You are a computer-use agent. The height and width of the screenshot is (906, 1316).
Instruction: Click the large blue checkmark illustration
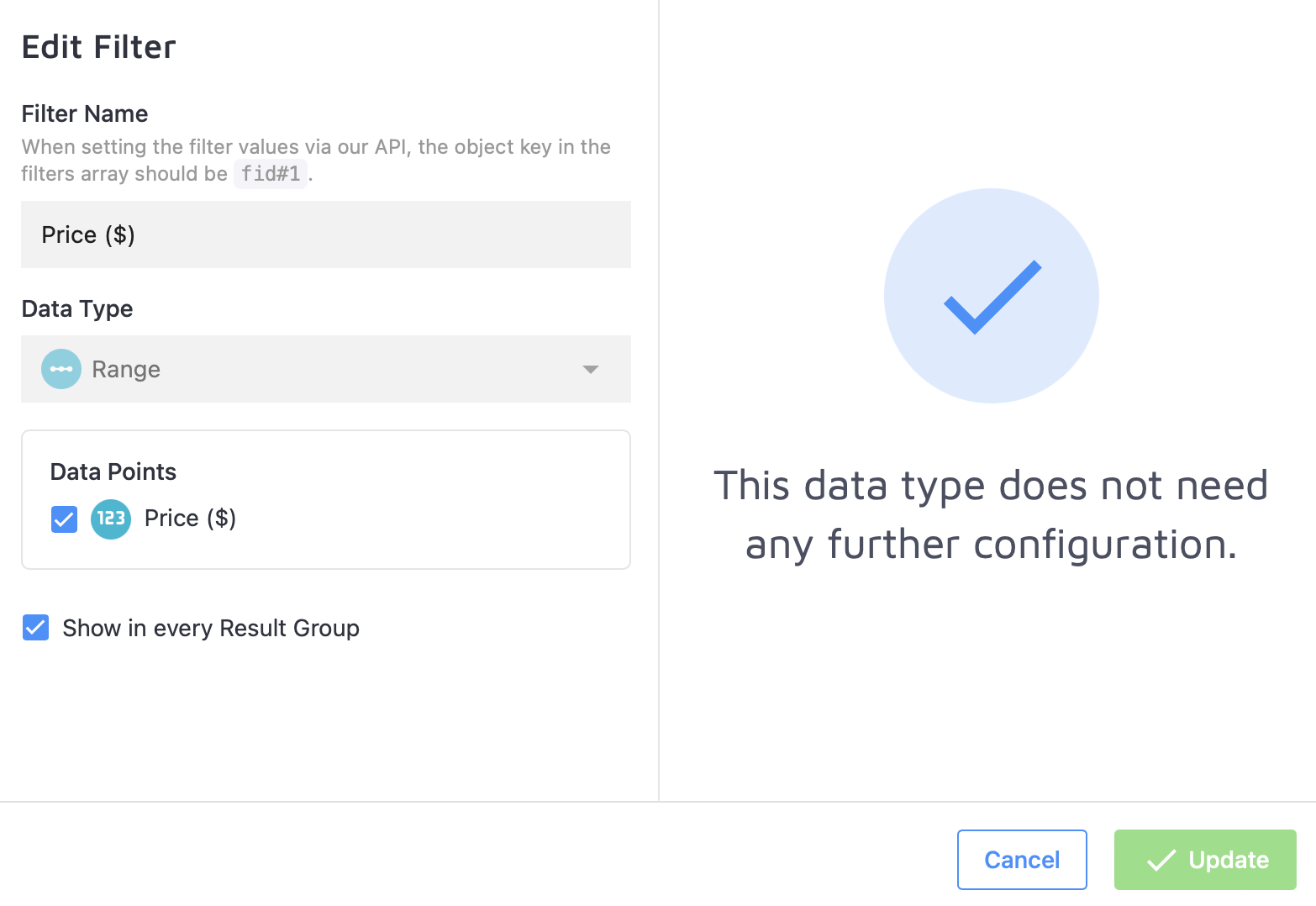992,296
